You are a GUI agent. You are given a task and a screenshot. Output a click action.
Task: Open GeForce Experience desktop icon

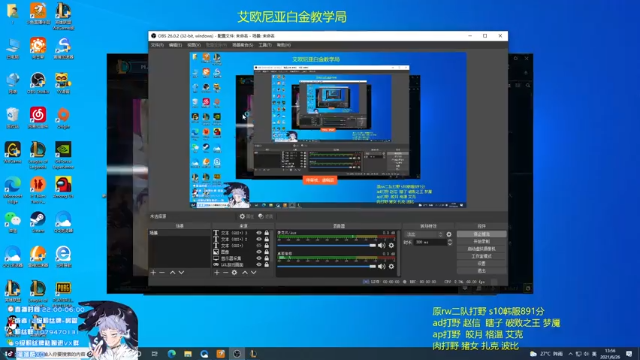[63, 155]
